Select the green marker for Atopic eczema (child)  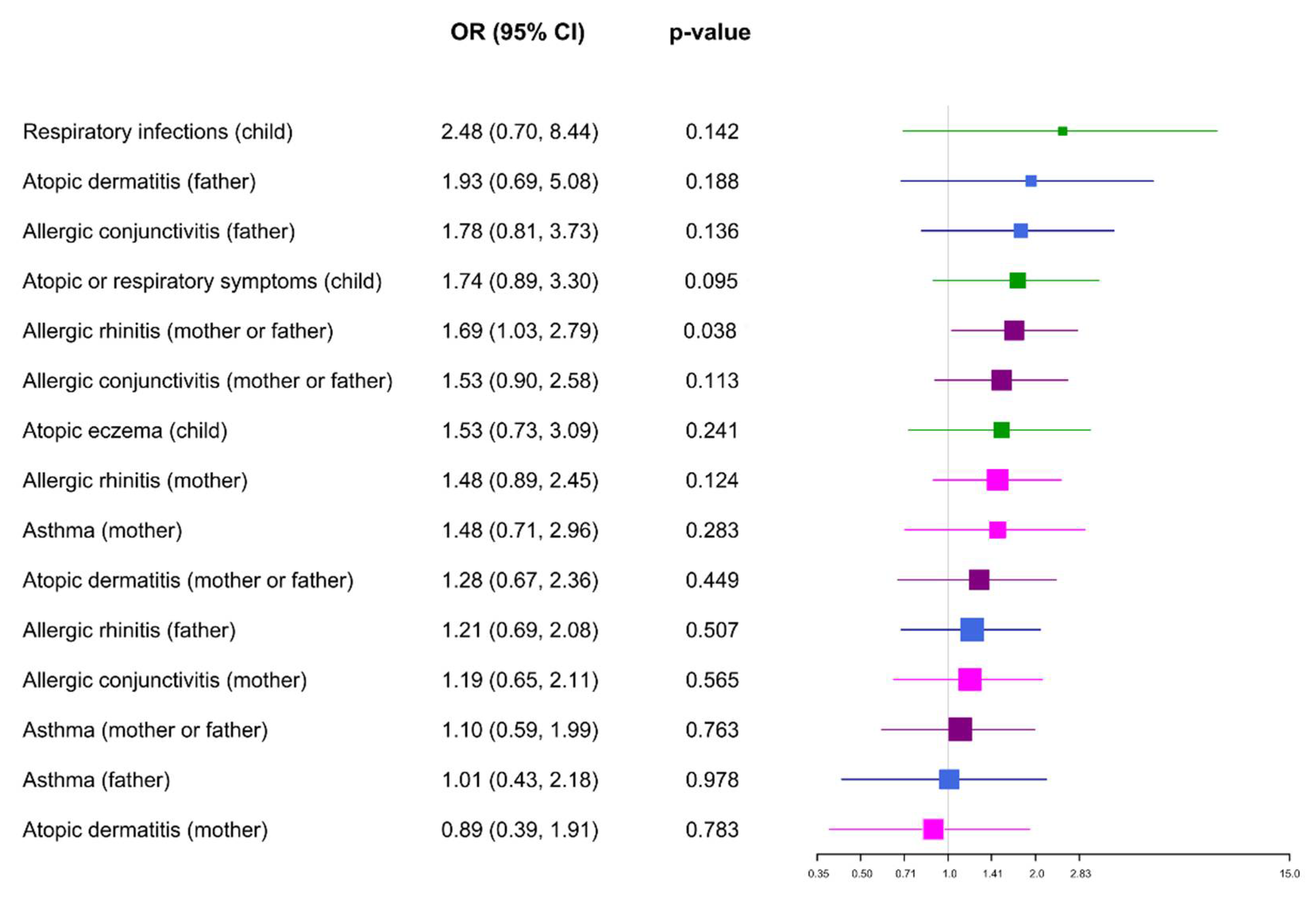(x=1001, y=430)
